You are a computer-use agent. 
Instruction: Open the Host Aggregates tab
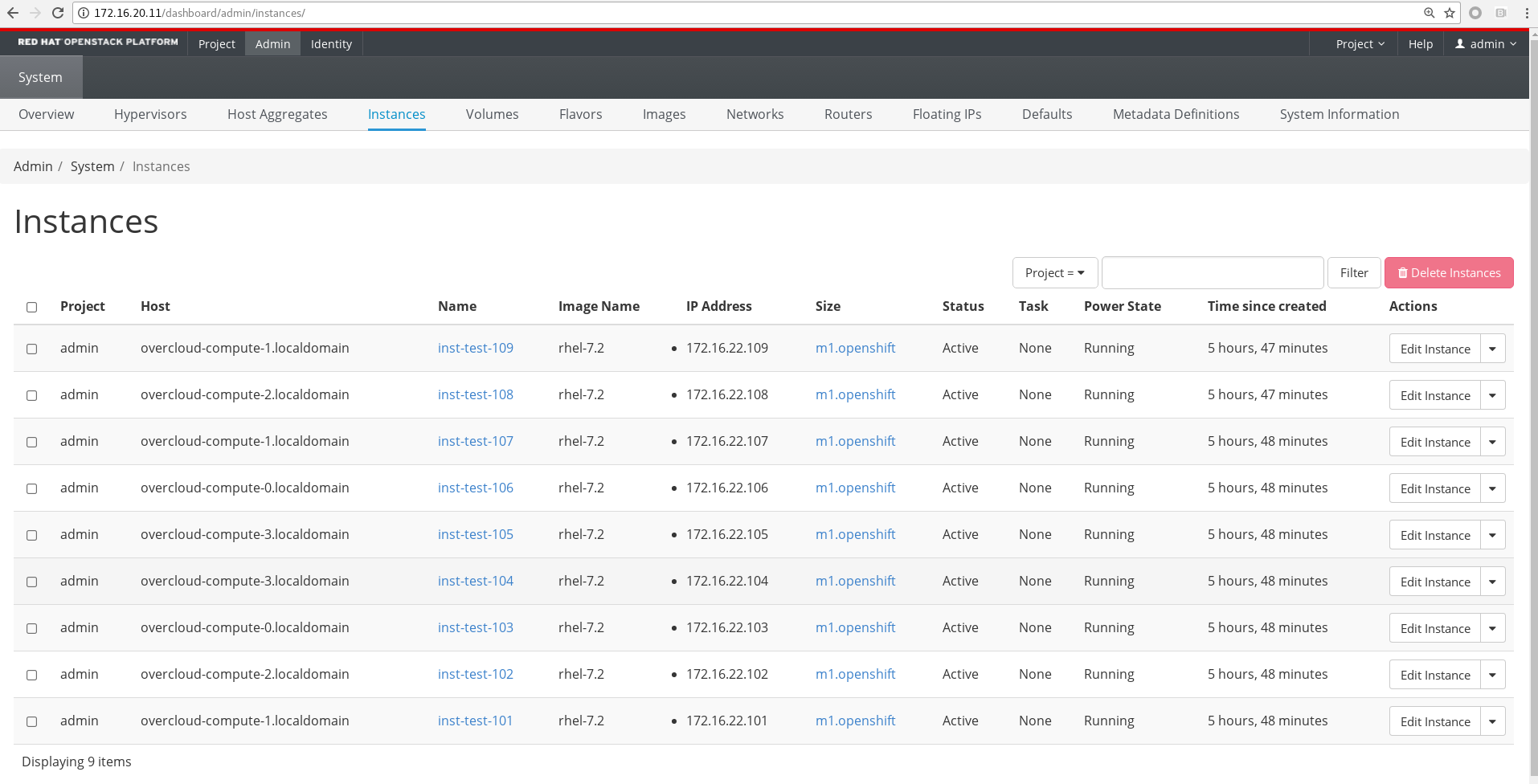click(x=277, y=114)
